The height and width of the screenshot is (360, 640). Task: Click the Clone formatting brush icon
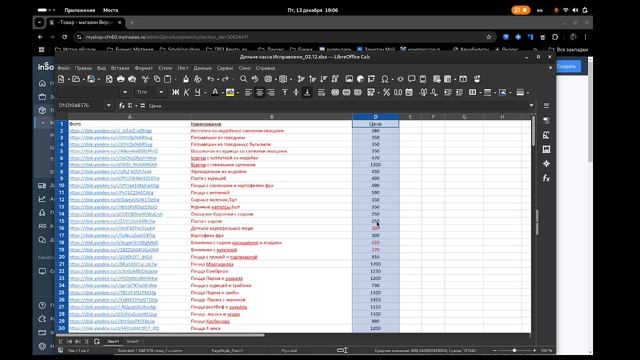click(186, 79)
